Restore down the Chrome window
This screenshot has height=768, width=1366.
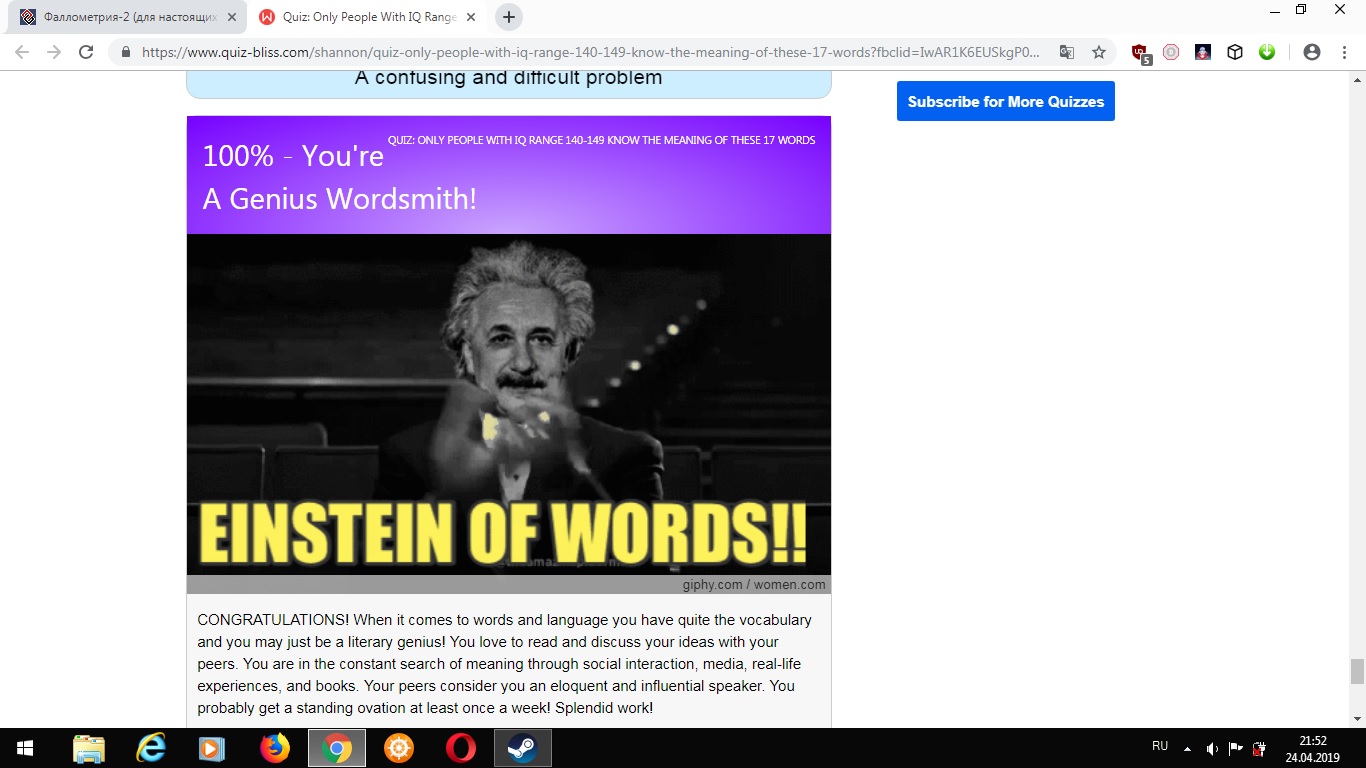click(1301, 10)
